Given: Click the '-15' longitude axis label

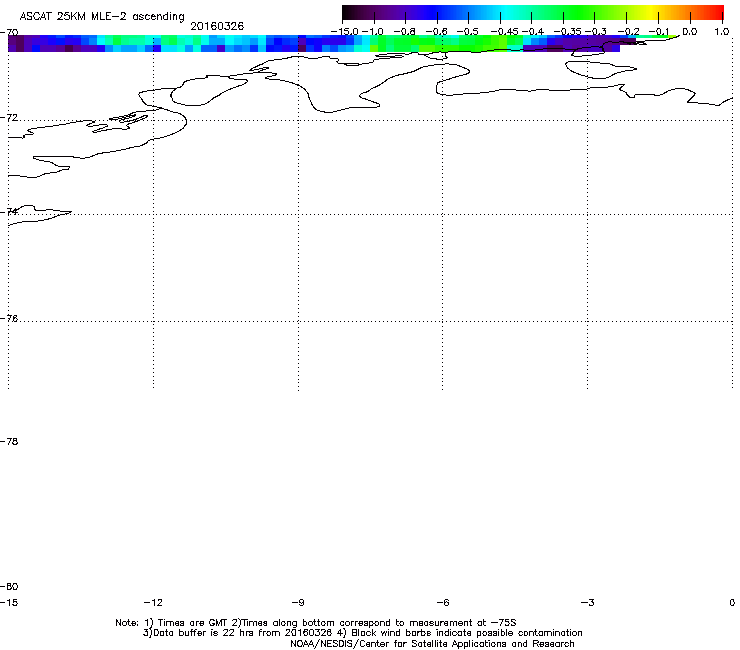Looking at the screenshot, I should [x=9, y=602].
